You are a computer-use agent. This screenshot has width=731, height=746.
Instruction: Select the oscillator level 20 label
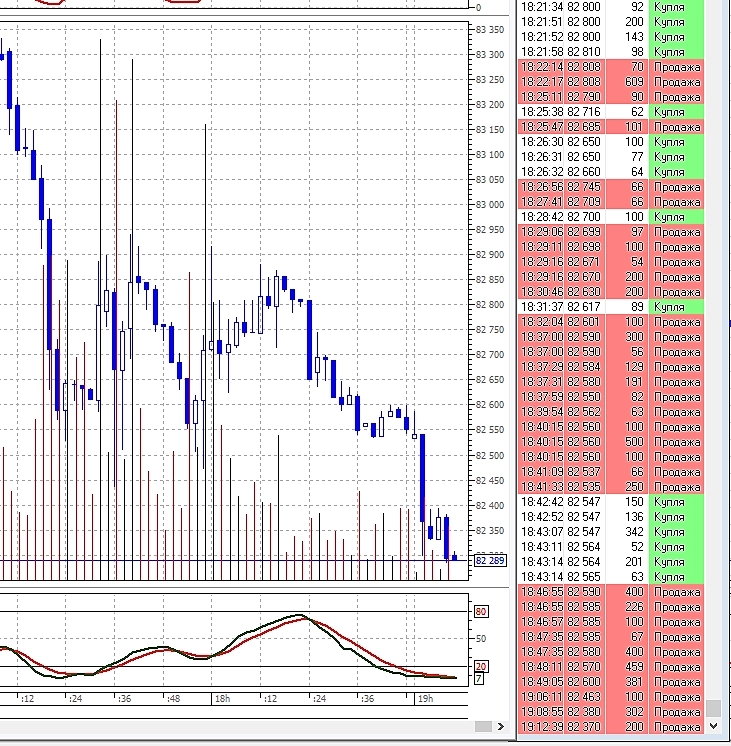pos(480,665)
